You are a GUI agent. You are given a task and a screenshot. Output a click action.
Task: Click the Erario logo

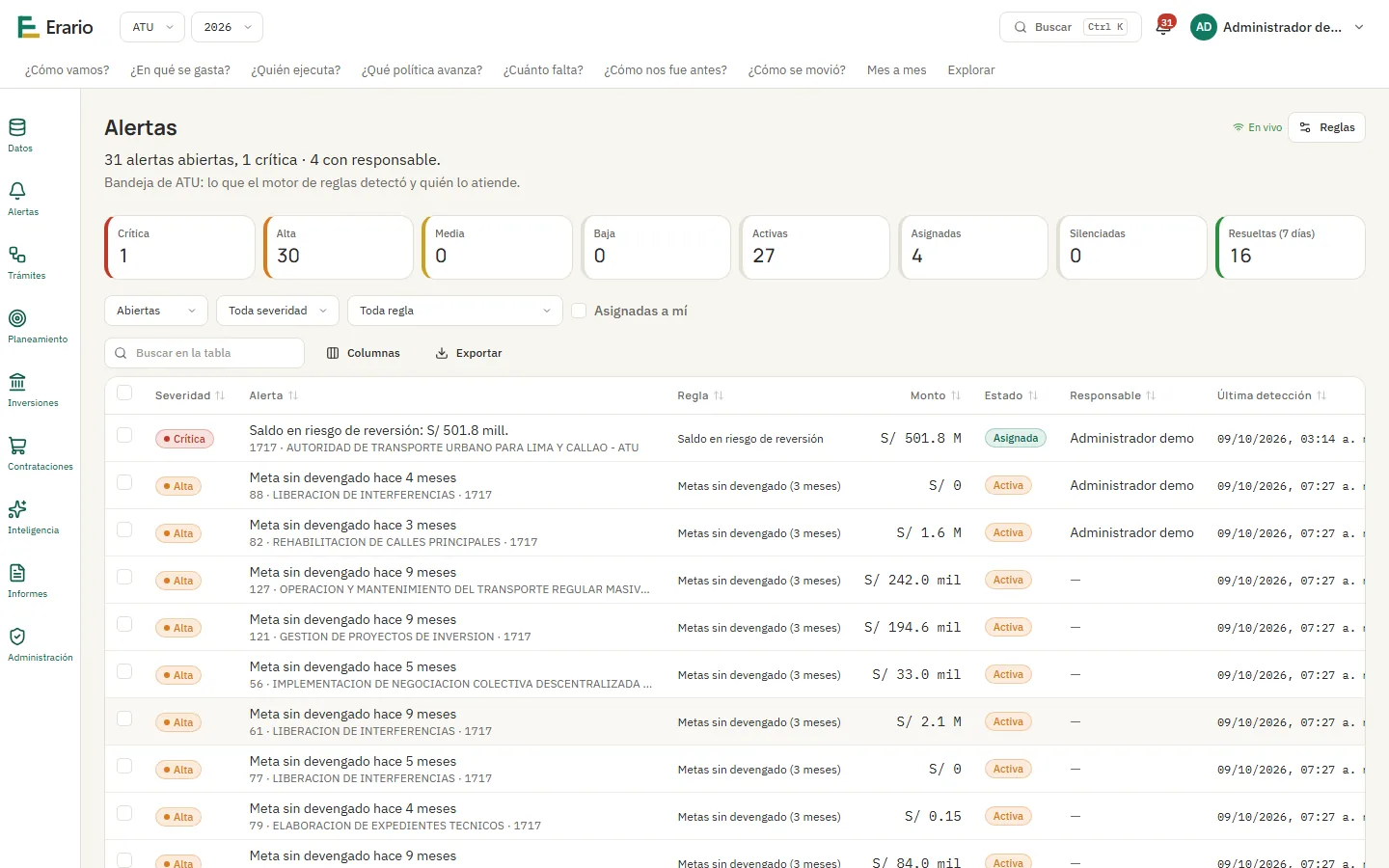click(56, 27)
